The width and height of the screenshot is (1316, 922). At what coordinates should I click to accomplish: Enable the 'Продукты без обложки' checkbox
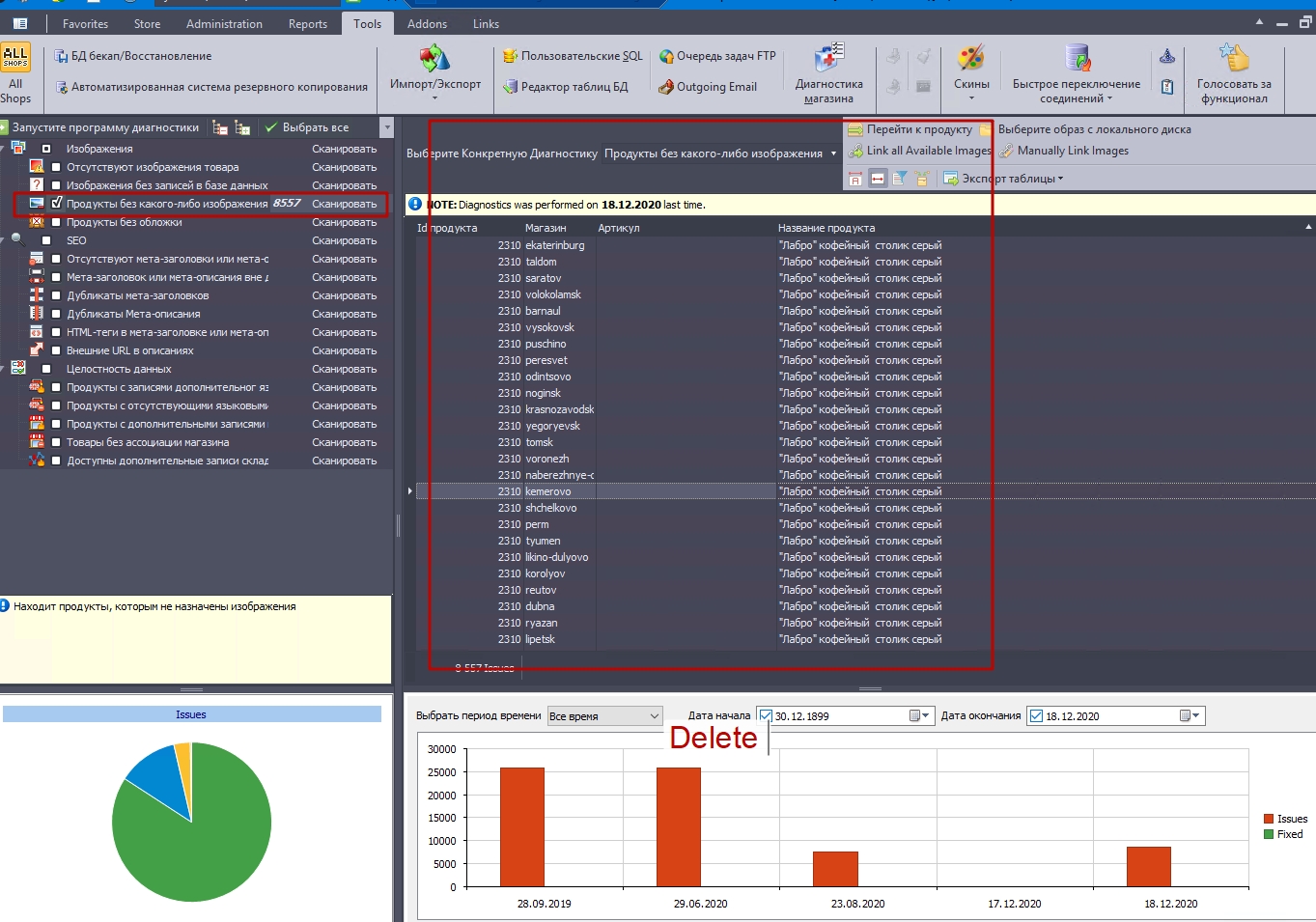56,222
